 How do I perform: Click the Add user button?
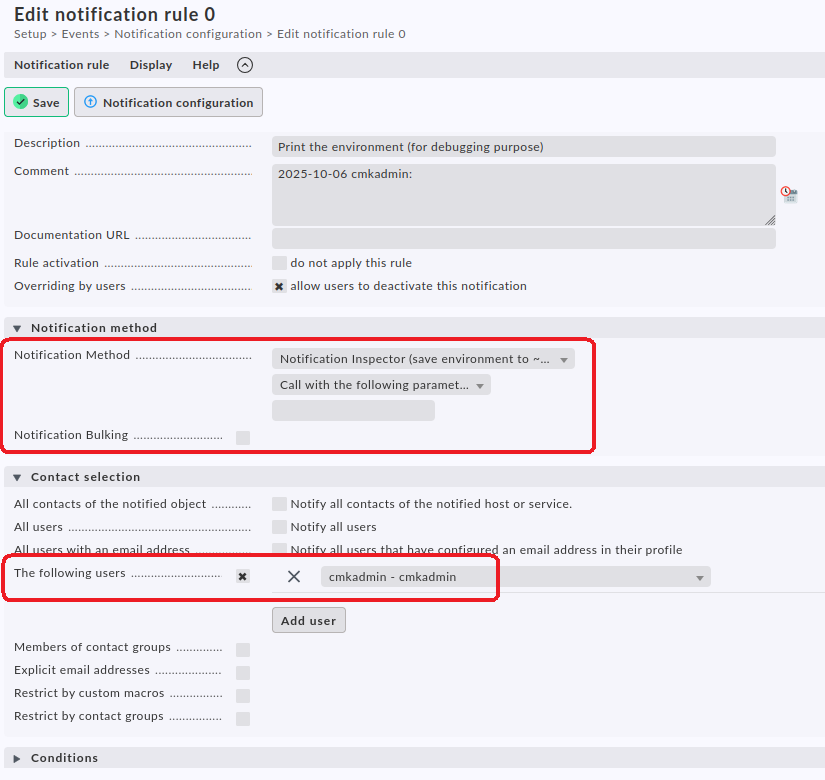point(308,620)
